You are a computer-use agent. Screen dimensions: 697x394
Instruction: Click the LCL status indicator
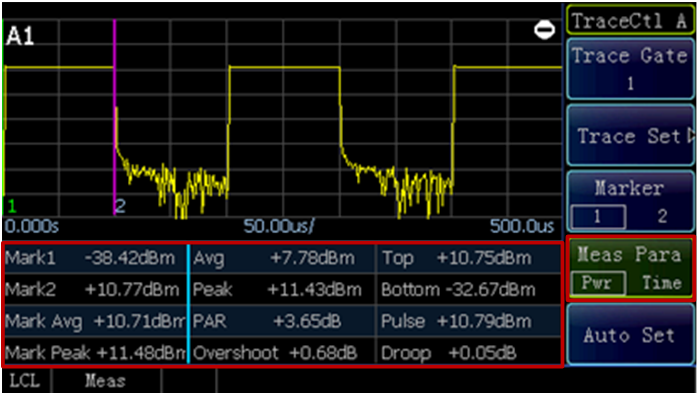click(24, 381)
